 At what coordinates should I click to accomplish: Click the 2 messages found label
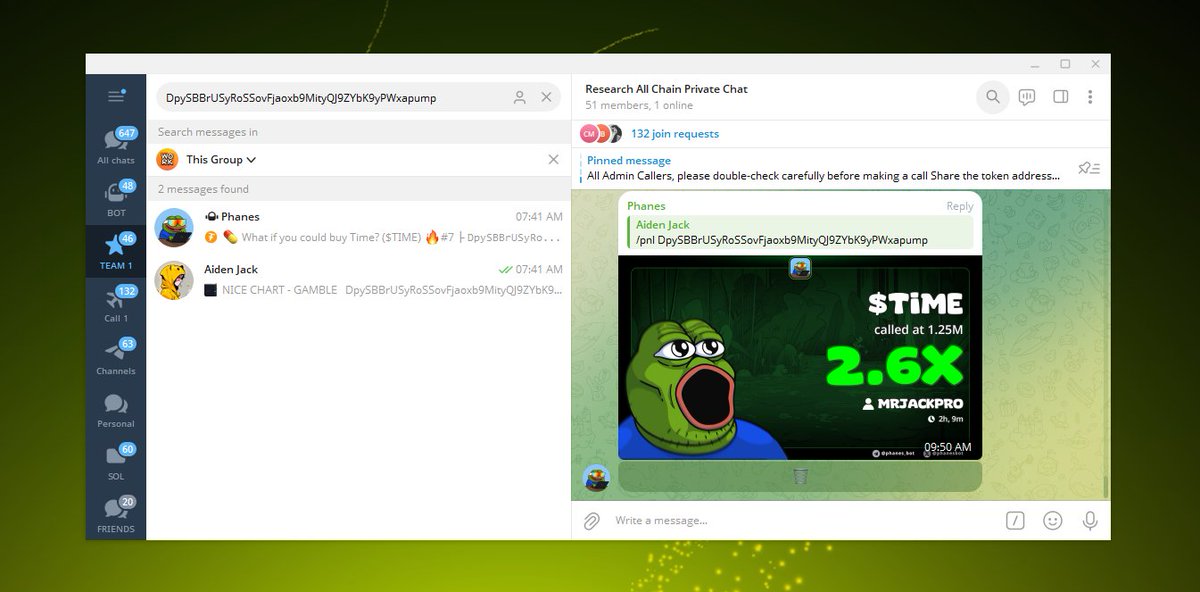click(203, 189)
